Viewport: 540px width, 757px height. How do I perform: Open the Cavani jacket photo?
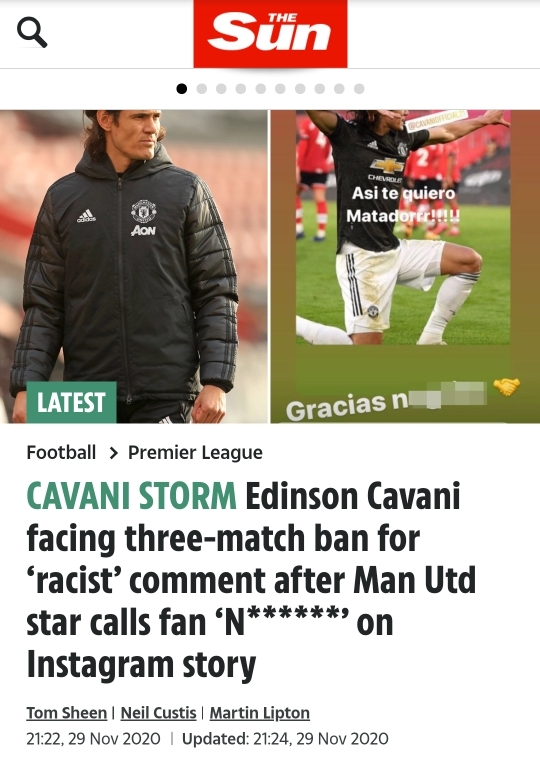coord(133,266)
